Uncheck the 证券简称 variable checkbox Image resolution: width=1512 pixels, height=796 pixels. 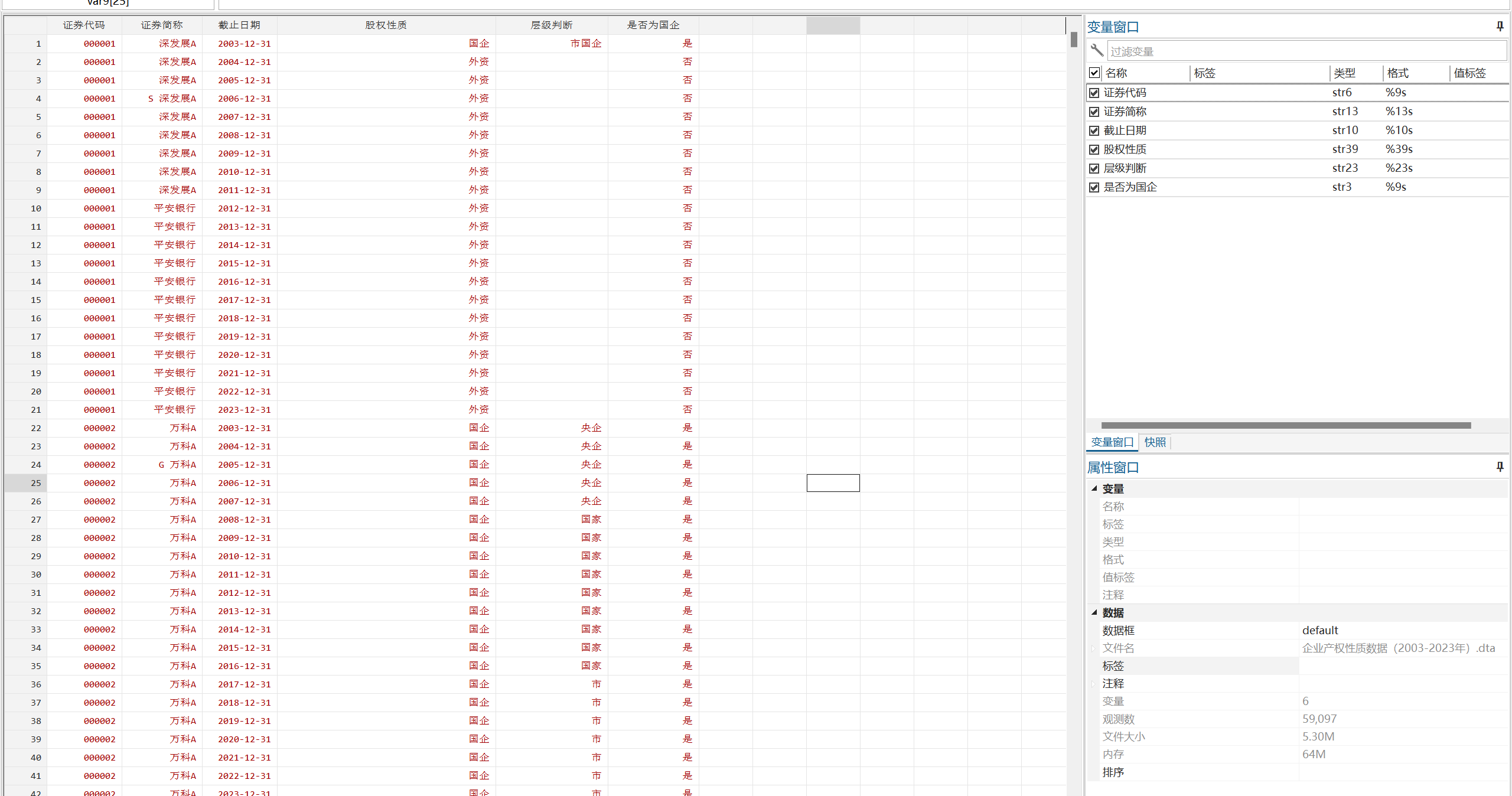point(1094,112)
